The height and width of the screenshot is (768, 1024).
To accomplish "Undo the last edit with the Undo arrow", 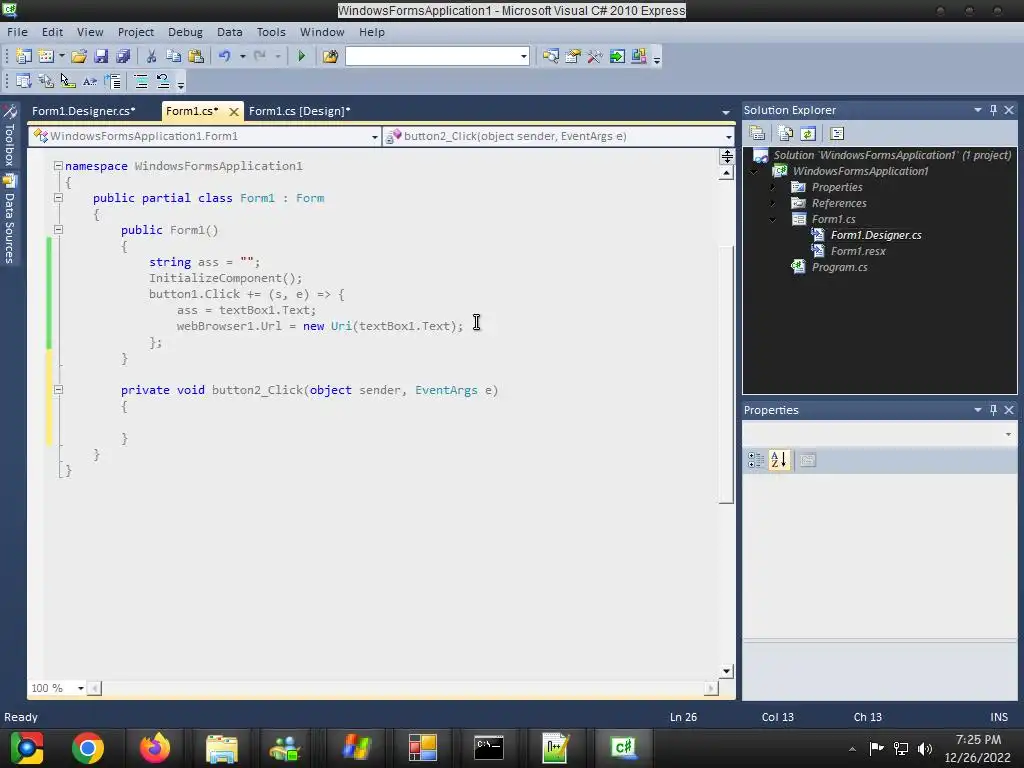I will (x=225, y=56).
